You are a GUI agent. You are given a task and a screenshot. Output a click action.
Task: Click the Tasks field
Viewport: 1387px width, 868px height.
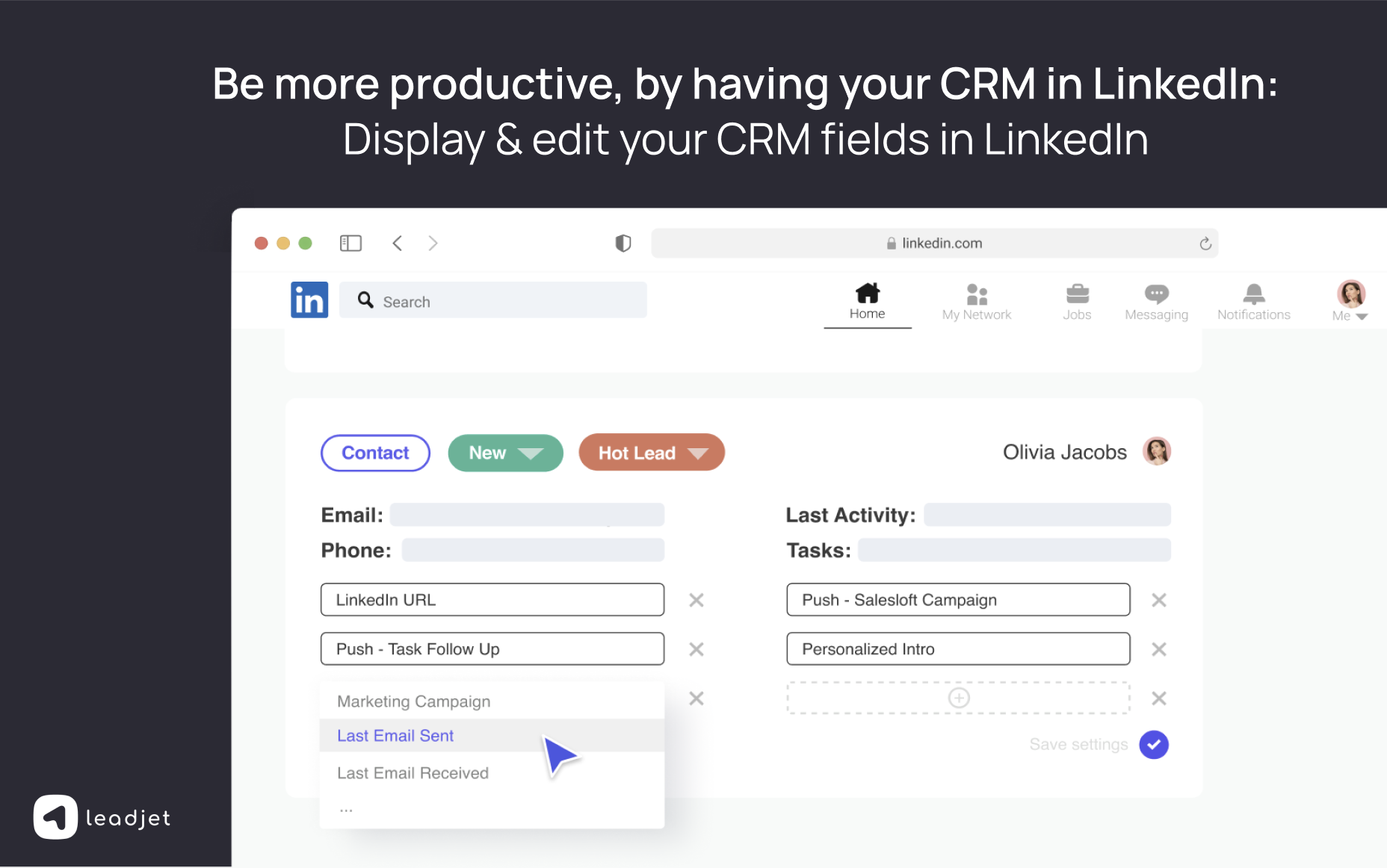1014,551
